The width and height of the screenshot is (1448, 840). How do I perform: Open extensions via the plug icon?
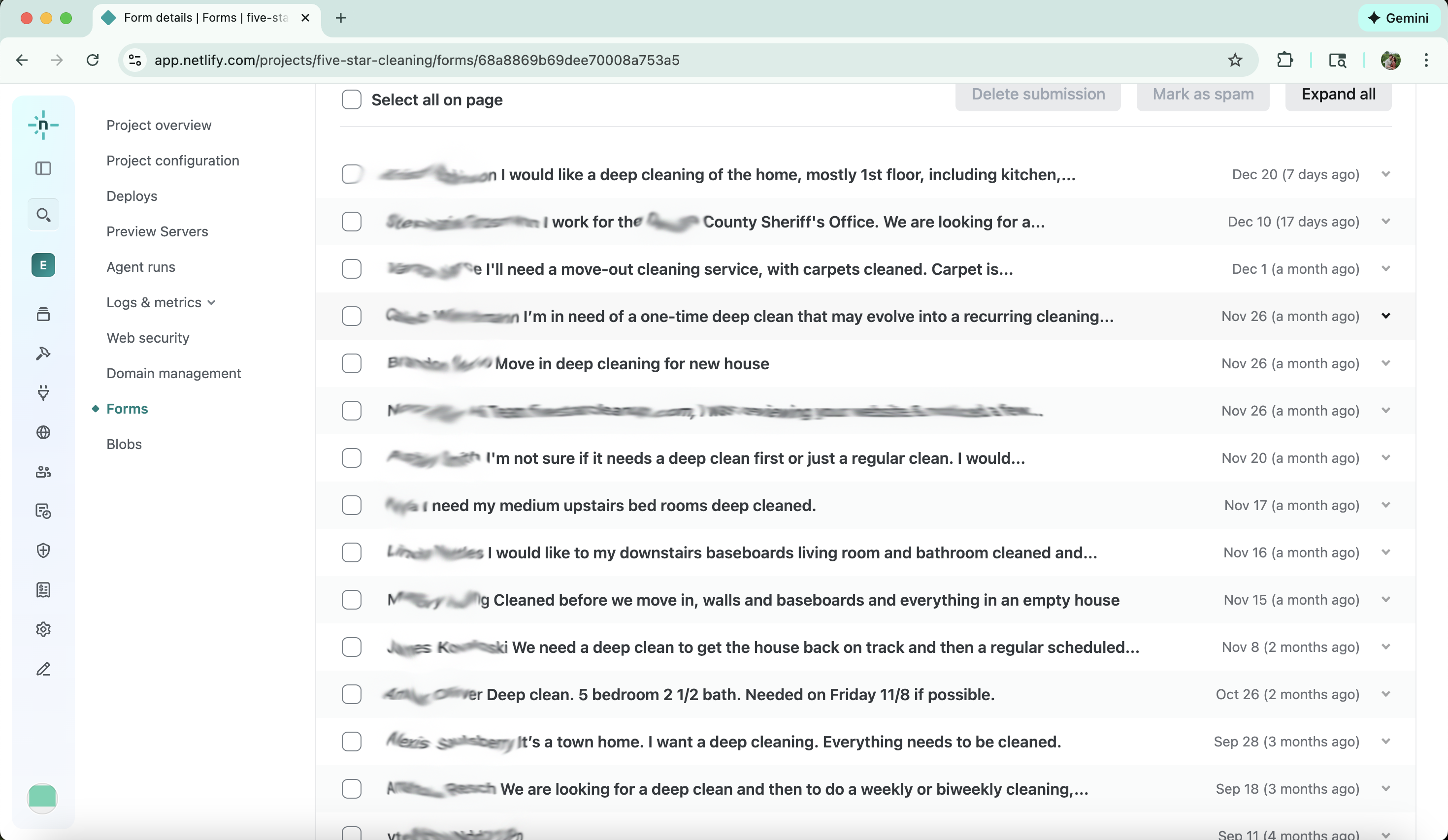click(43, 393)
